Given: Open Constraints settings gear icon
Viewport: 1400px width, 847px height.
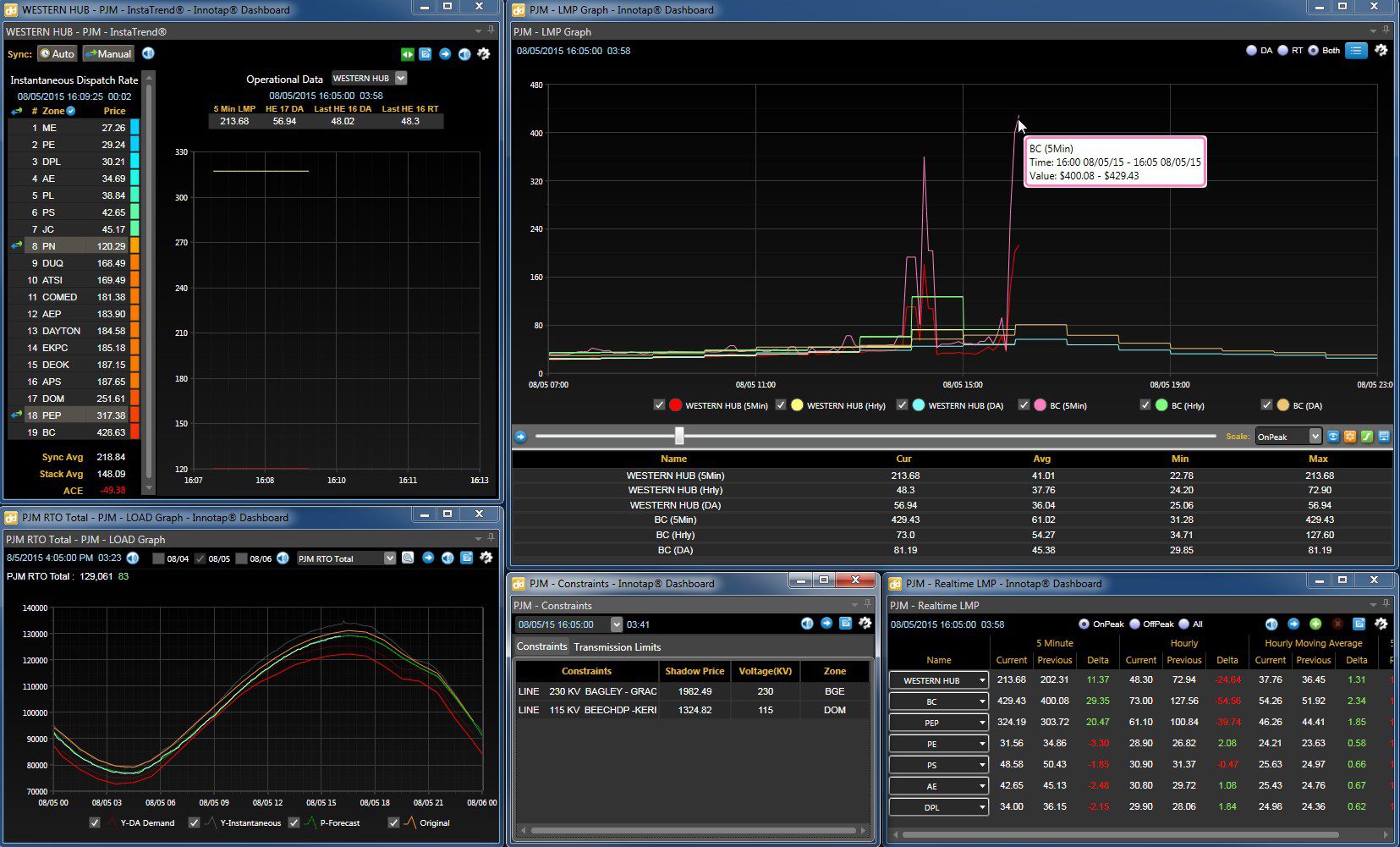Looking at the screenshot, I should (865, 624).
